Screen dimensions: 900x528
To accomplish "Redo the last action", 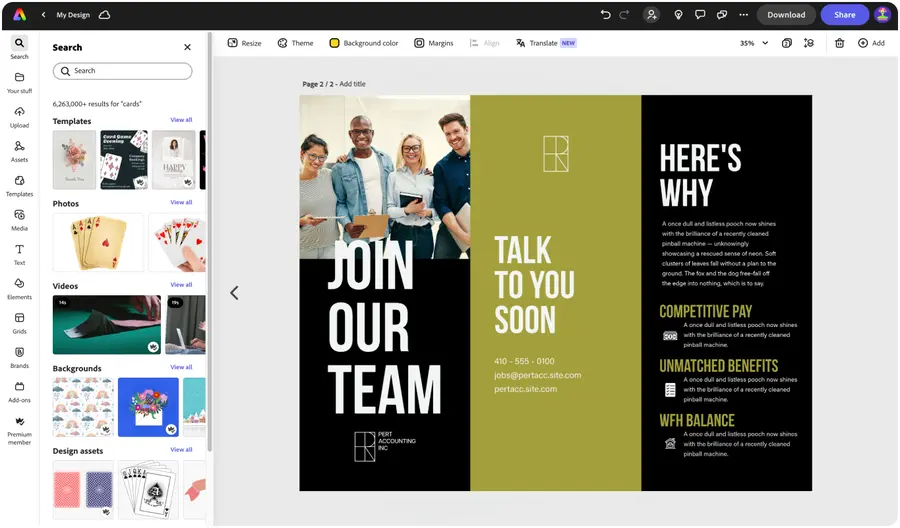I will (x=624, y=15).
